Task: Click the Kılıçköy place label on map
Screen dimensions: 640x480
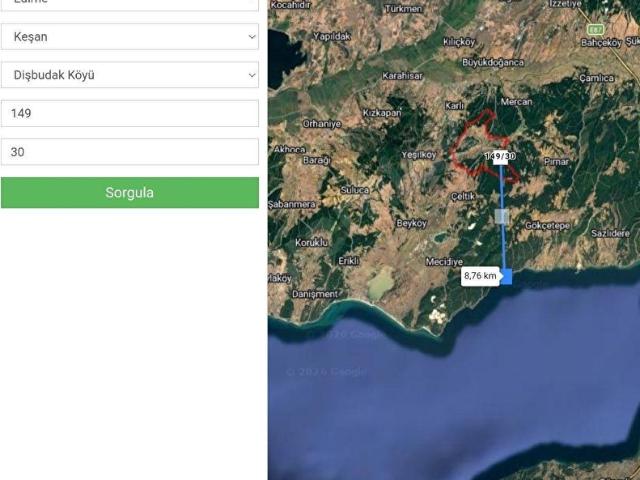Action: click(459, 42)
